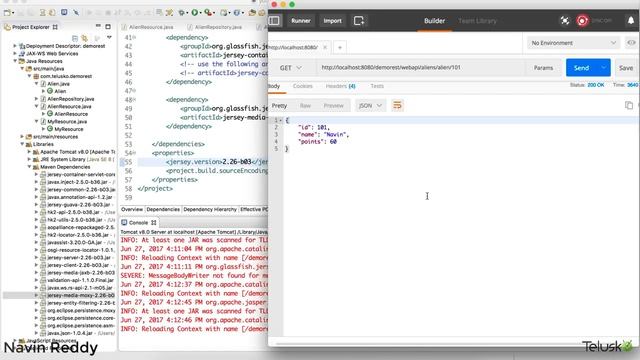Add a new request tab
This screenshot has width=640, height=360.
click(x=340, y=47)
